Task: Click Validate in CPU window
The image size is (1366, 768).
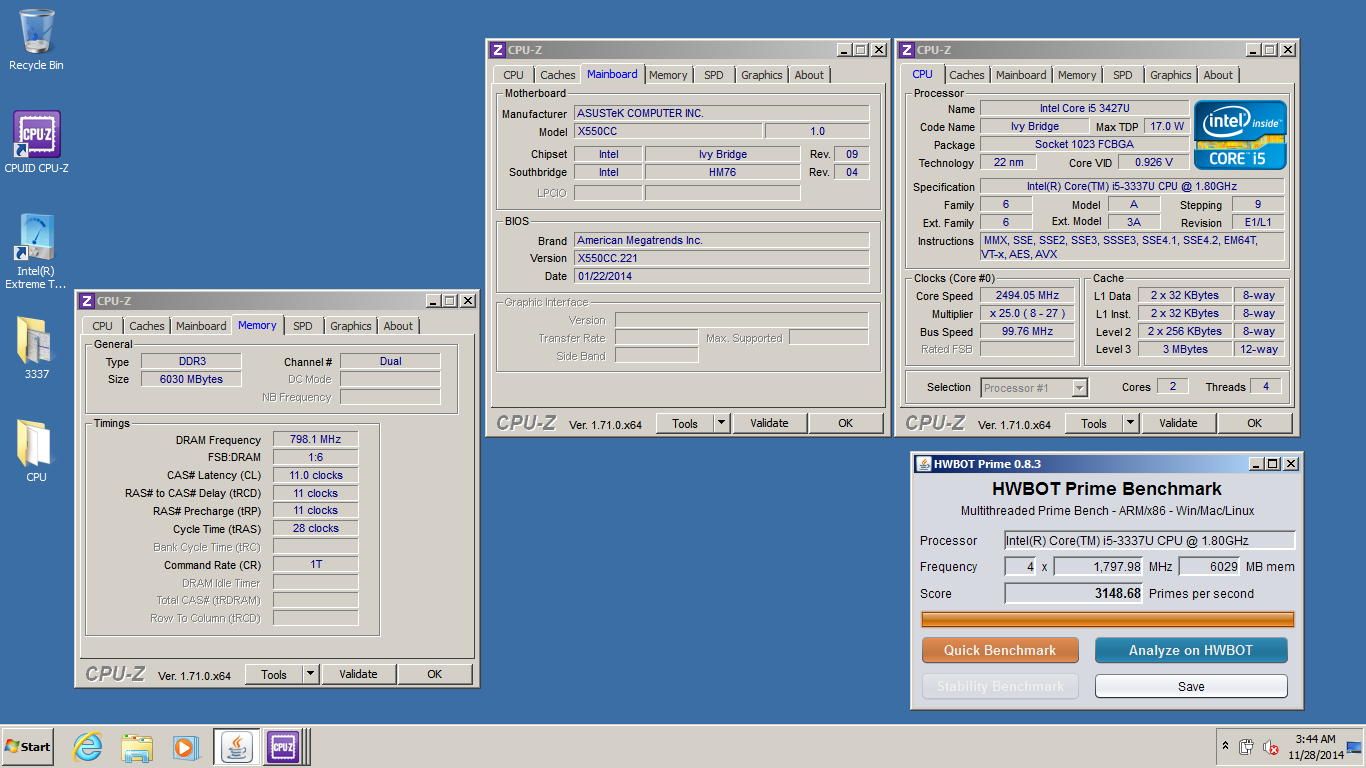Action: (1178, 424)
